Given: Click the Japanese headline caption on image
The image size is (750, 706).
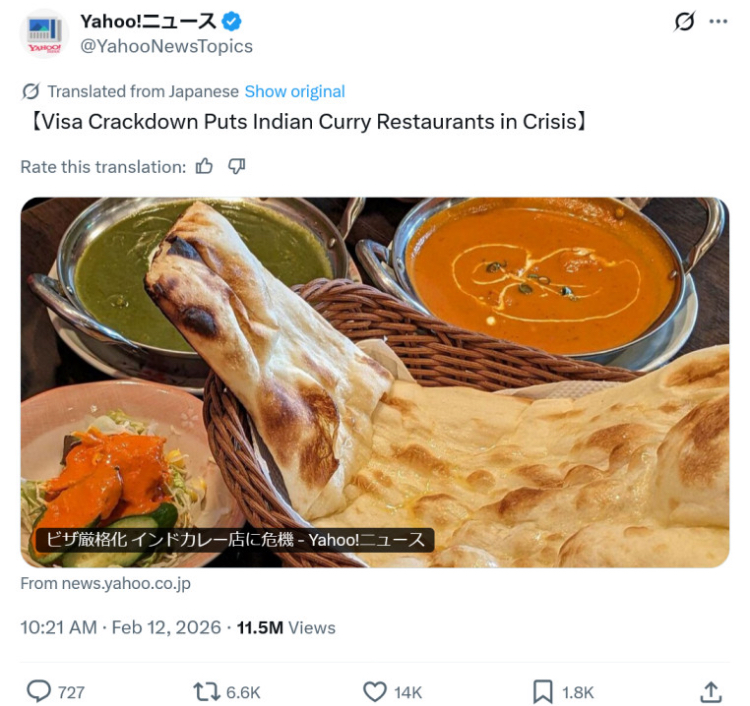Looking at the screenshot, I should tap(235, 540).
